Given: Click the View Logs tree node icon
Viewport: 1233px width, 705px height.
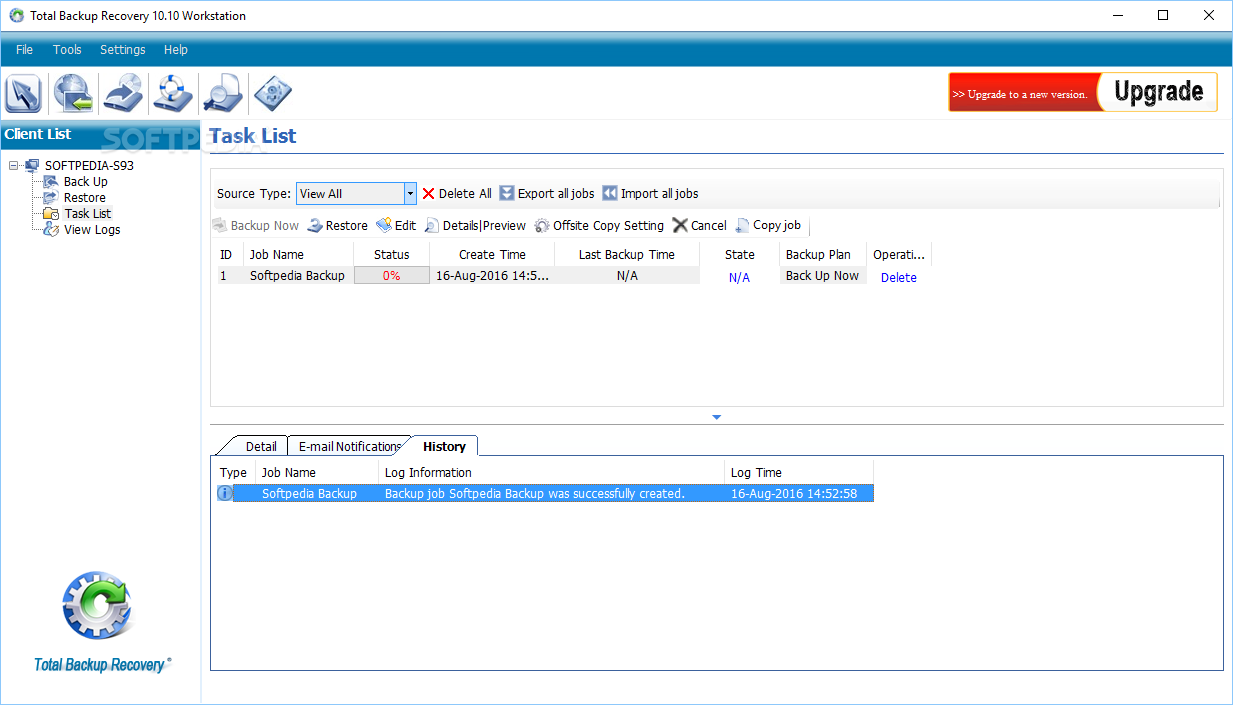Looking at the screenshot, I should (51, 230).
